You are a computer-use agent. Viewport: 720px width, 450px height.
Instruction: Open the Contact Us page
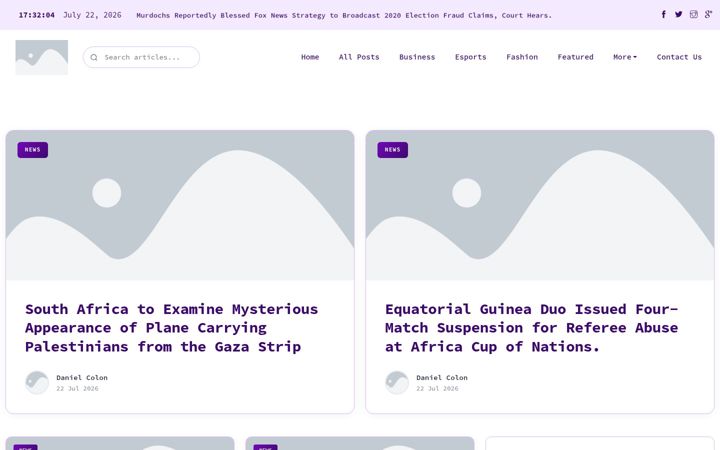(679, 57)
